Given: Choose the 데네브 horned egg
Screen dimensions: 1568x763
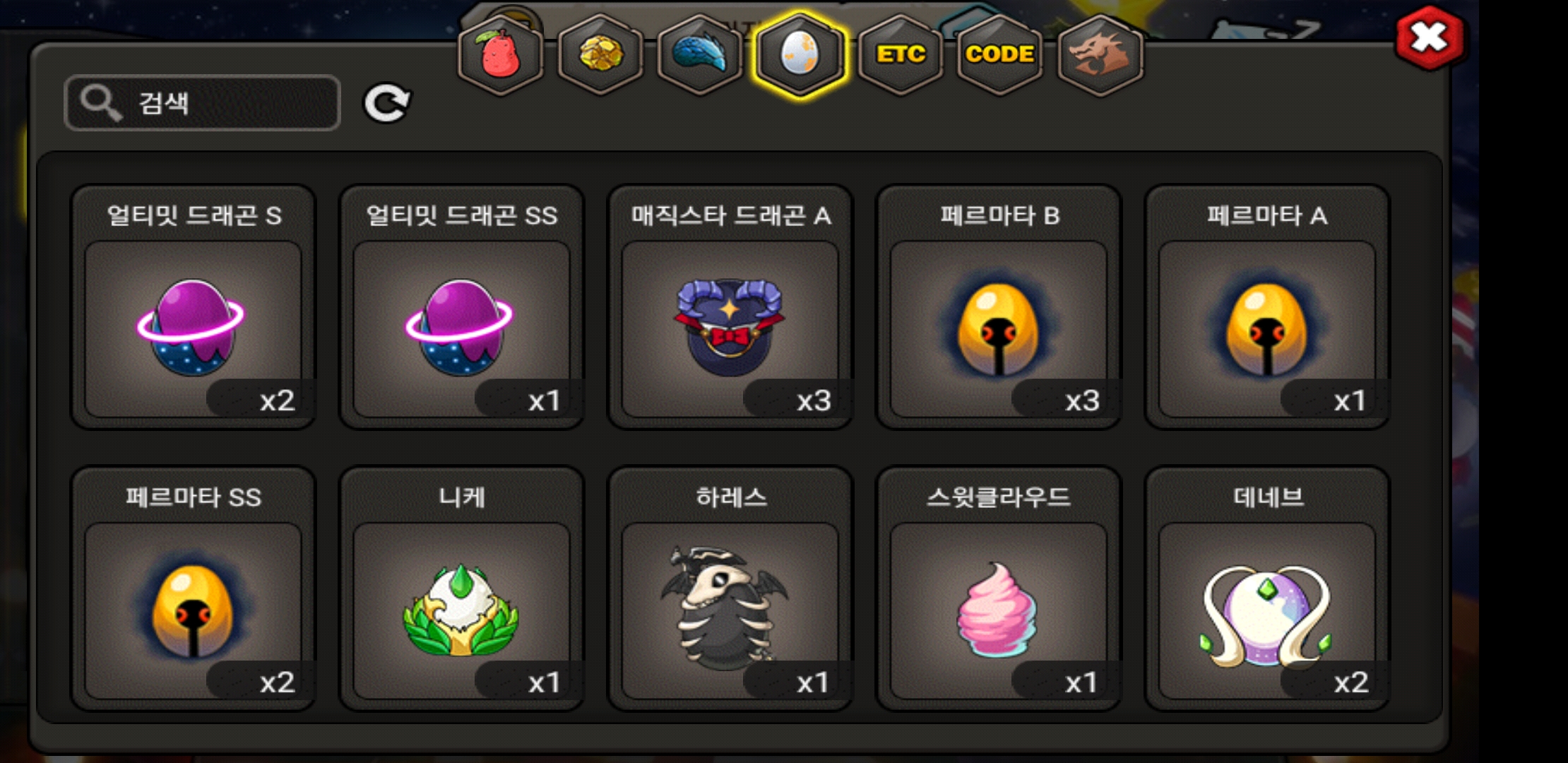Looking at the screenshot, I should (x=1267, y=588).
